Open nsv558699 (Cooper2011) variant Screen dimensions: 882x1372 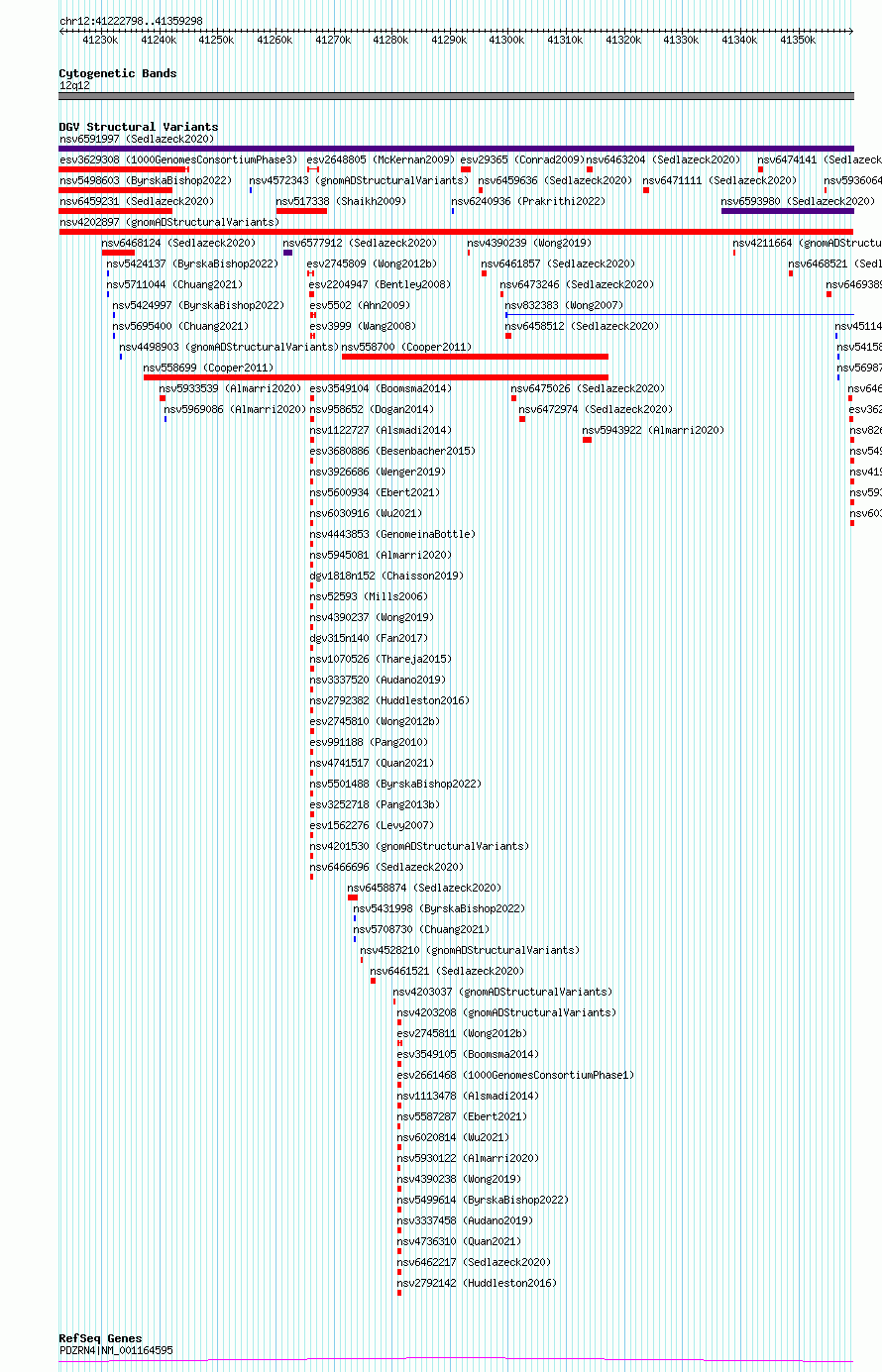208,368
